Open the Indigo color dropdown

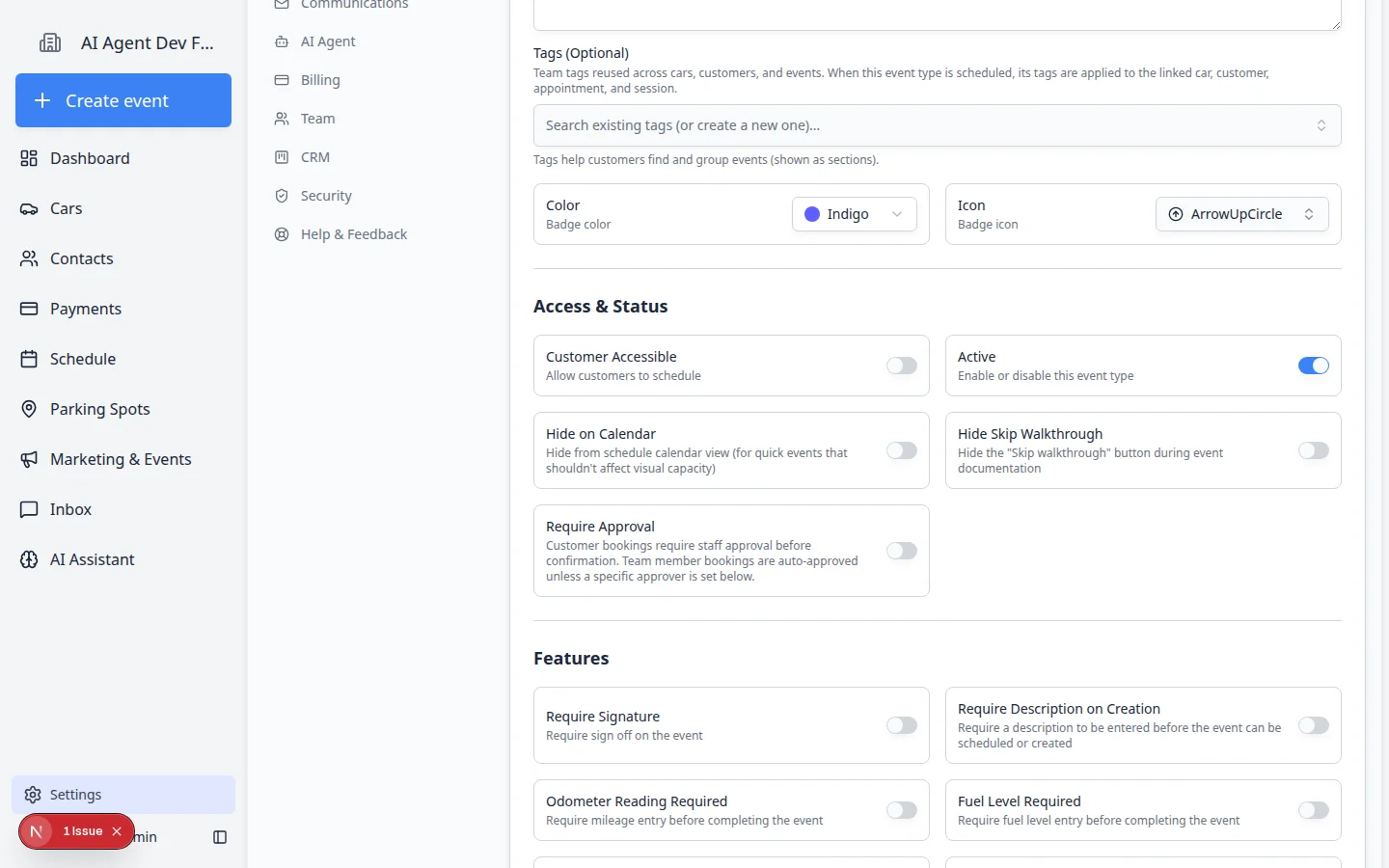[x=855, y=214]
